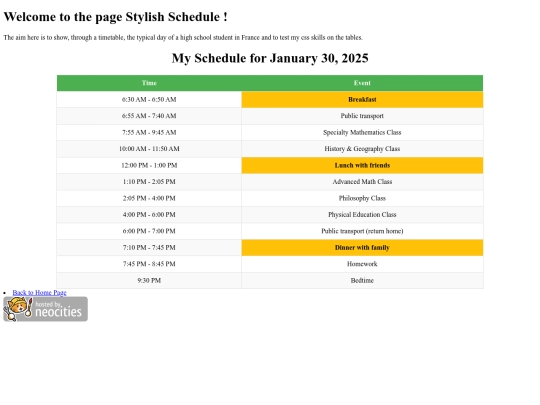540x405 pixels.
Task: Click the Welcome to Stylish Schedule heading
Action: tap(115, 17)
